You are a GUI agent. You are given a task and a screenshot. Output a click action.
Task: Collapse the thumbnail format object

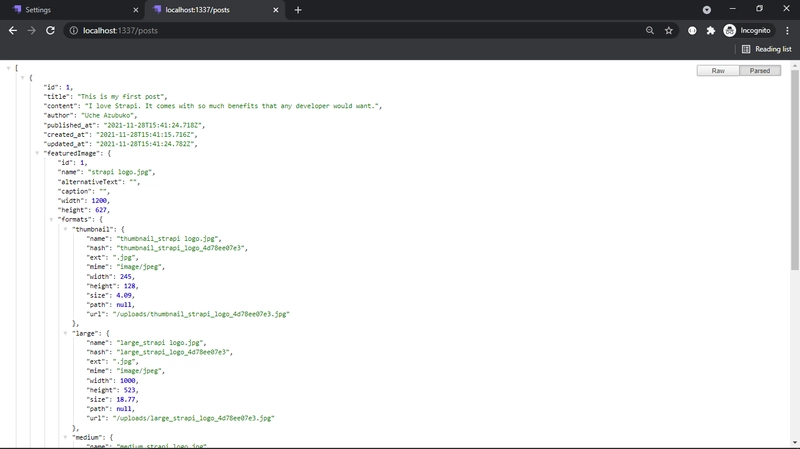pos(65,229)
